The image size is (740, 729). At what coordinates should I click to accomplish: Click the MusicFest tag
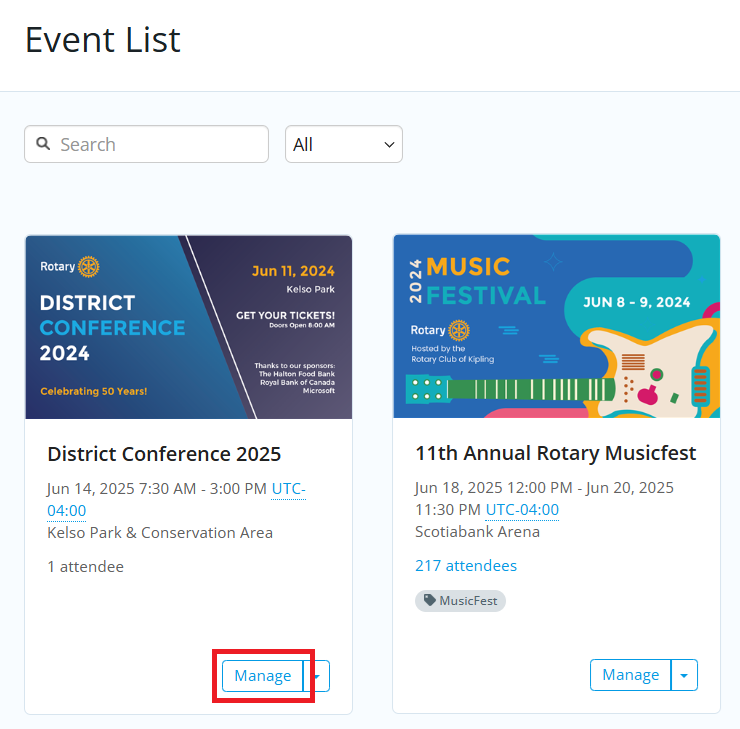click(460, 601)
